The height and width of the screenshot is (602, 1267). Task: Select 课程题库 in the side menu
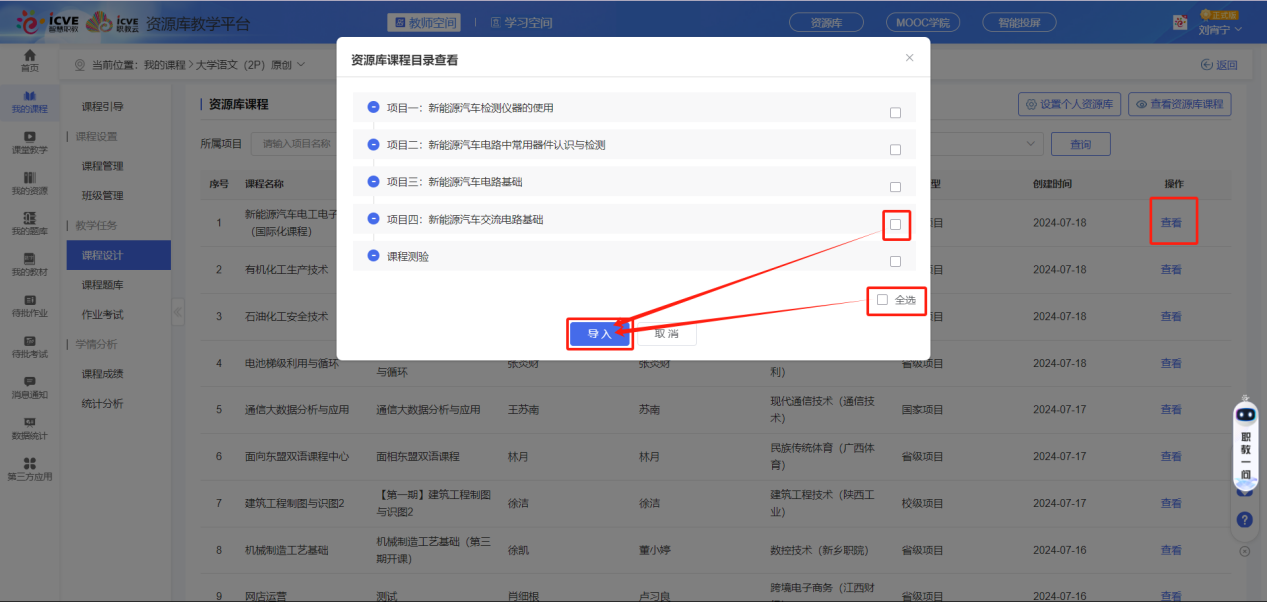[x=102, y=285]
